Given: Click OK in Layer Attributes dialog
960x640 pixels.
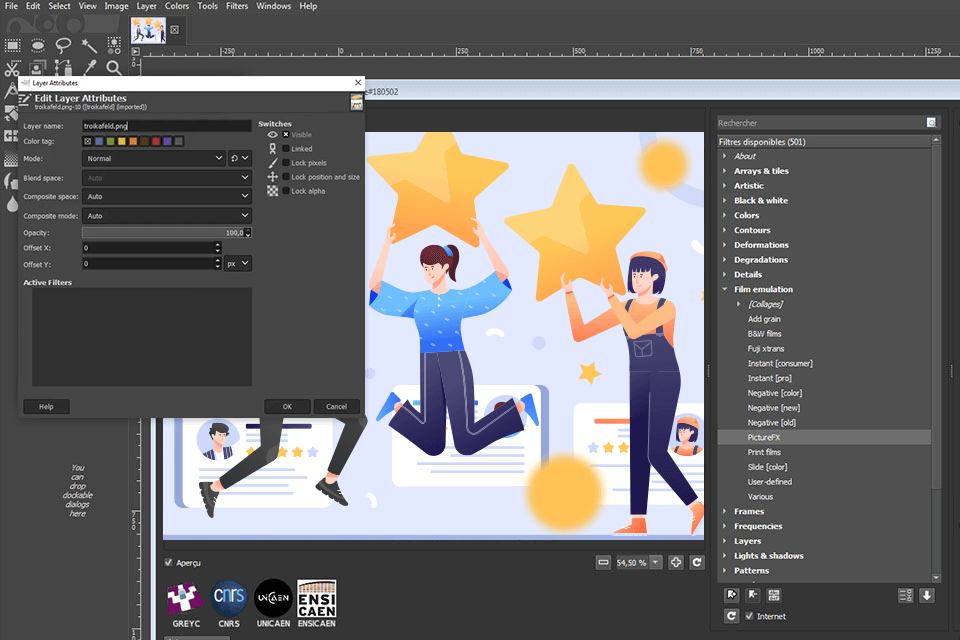Looking at the screenshot, I should [x=287, y=407].
